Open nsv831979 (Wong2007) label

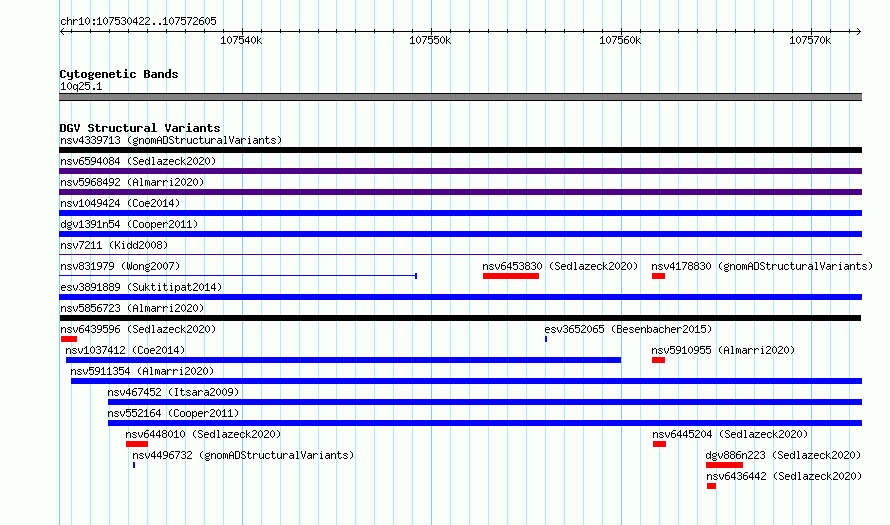click(x=120, y=266)
